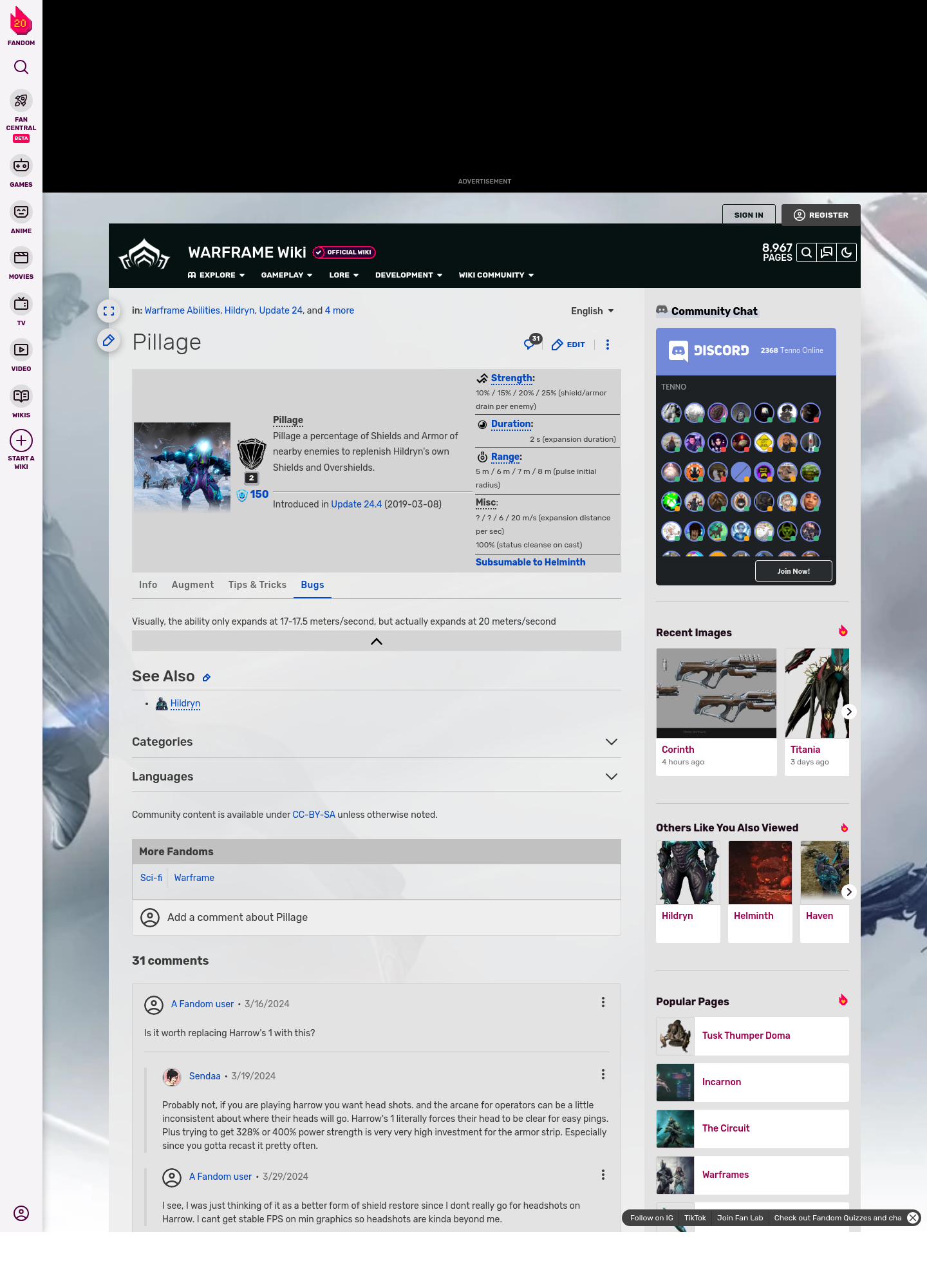Open the Sci-fi fandom link
Image resolution: width=927 pixels, height=1288 pixels.
click(151, 878)
